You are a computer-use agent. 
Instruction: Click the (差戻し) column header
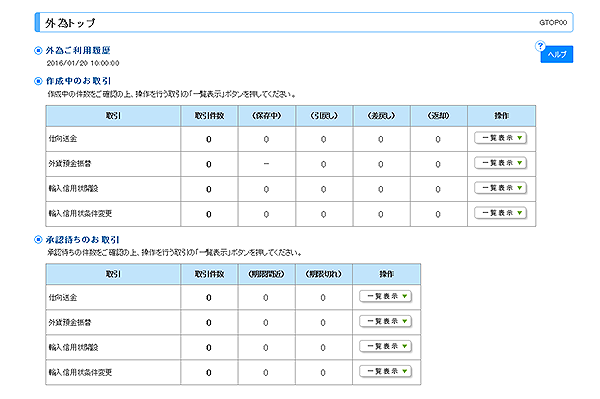(x=381, y=116)
